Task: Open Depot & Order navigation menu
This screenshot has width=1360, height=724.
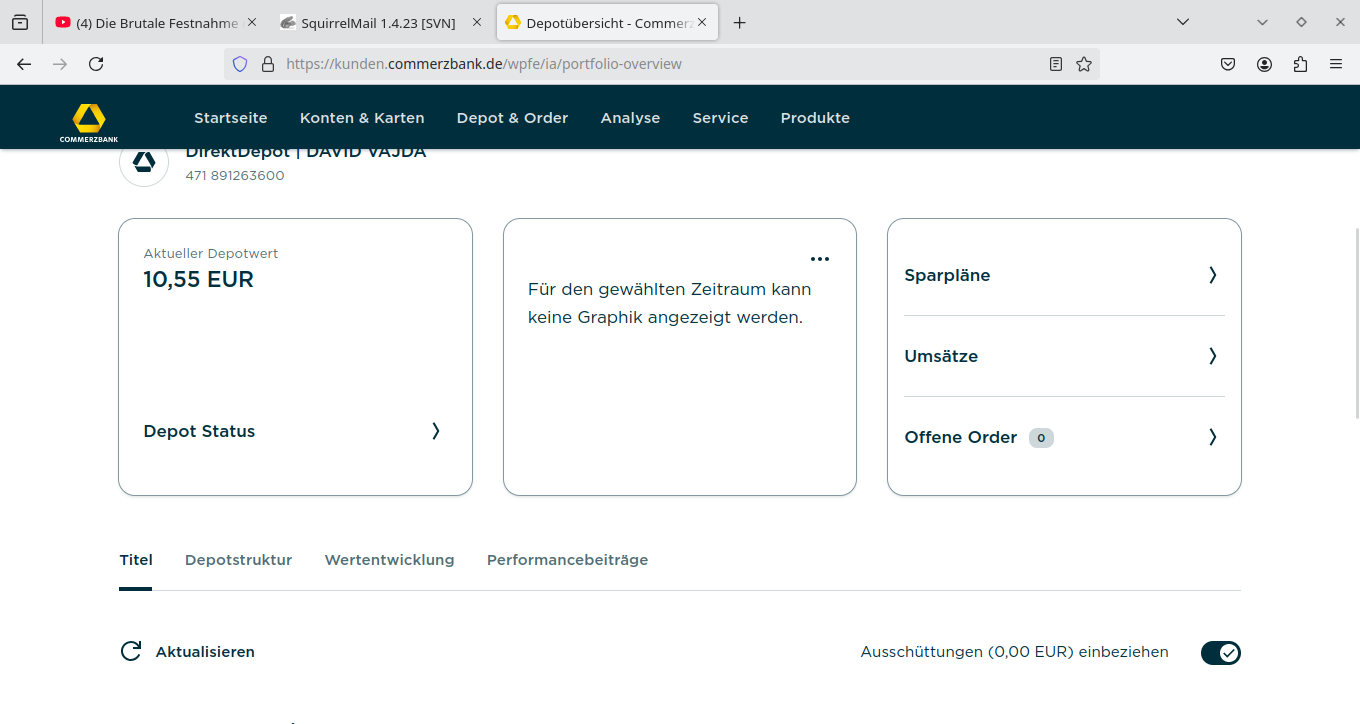Action: coord(512,118)
